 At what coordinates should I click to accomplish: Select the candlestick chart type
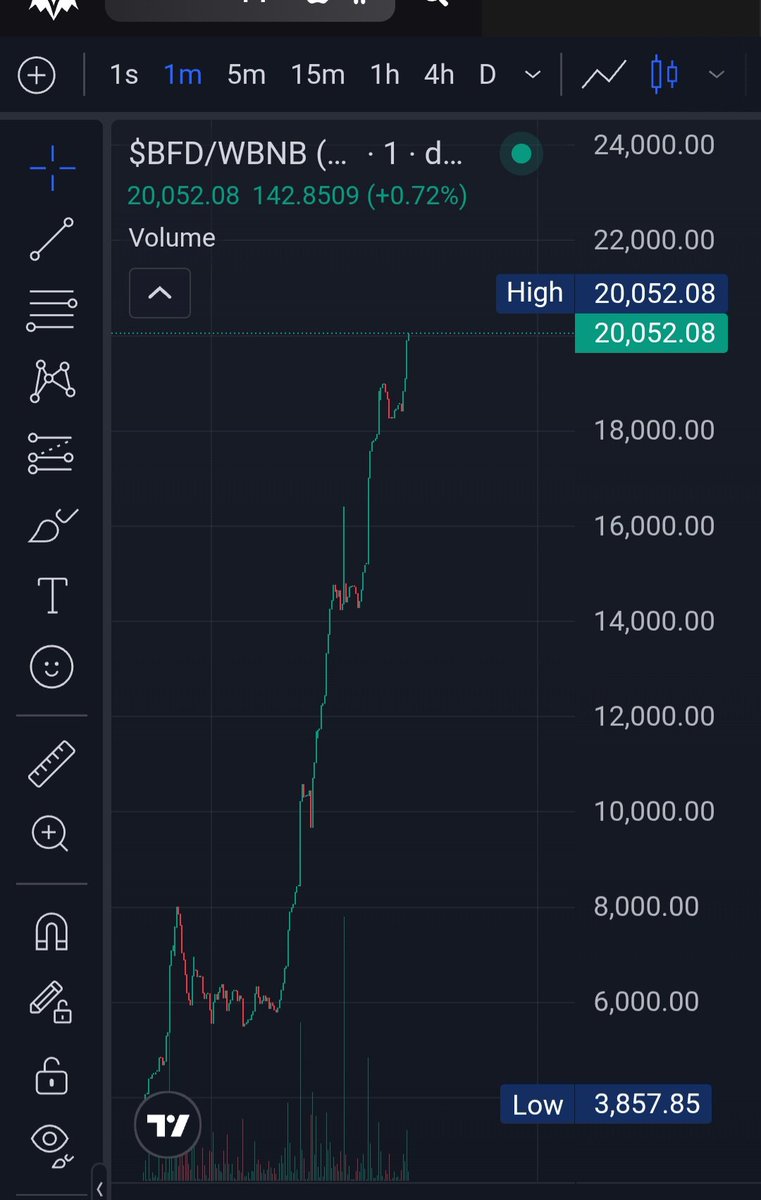[664, 75]
